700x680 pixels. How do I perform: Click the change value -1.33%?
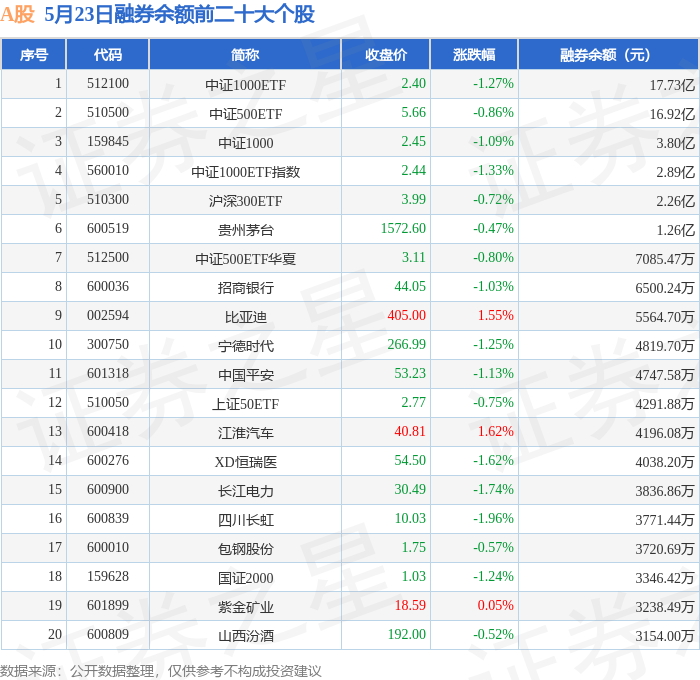coord(493,171)
